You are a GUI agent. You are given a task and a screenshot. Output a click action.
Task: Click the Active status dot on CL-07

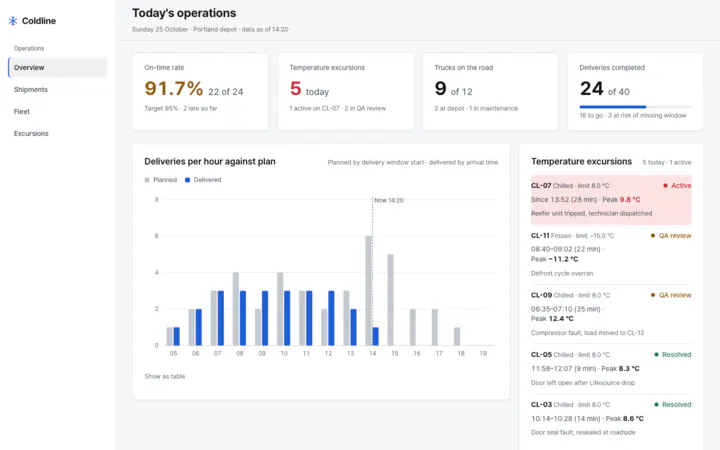click(x=665, y=186)
